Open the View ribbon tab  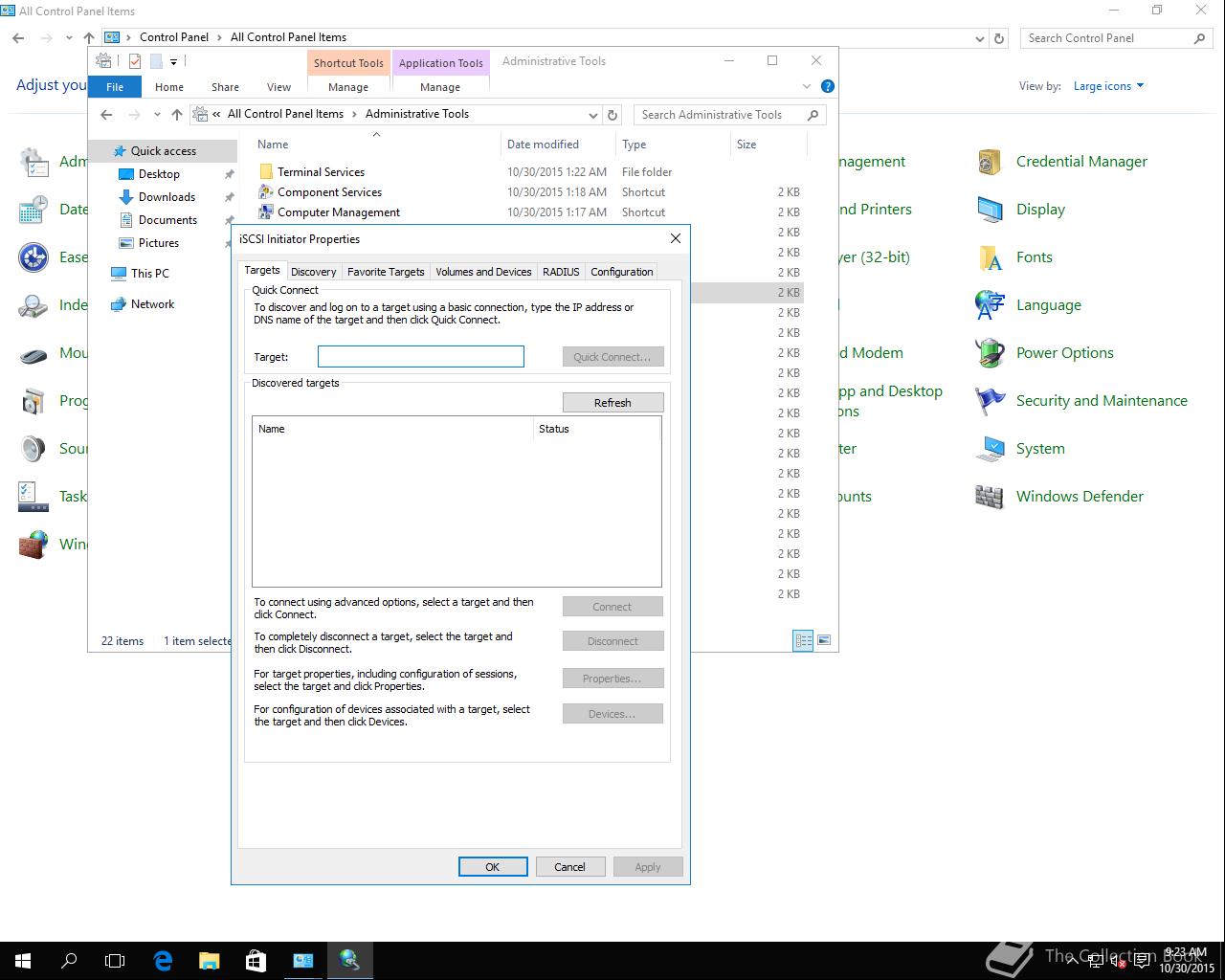click(278, 87)
